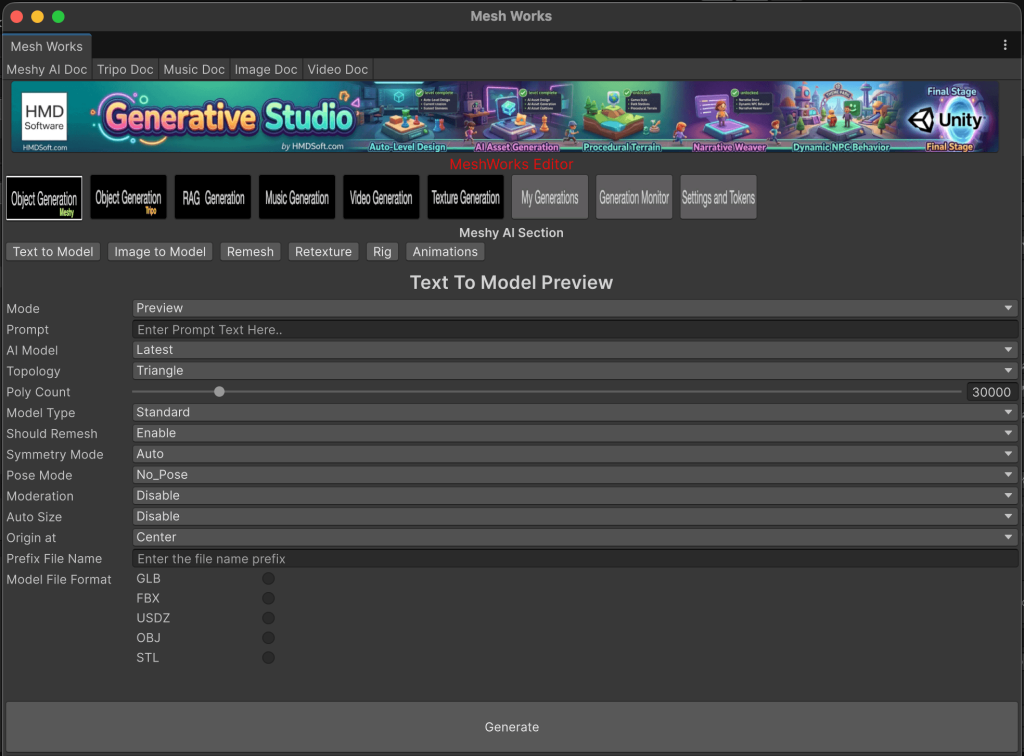Select the Object Generation Tripo section
This screenshot has height=756, width=1024.
[128, 198]
